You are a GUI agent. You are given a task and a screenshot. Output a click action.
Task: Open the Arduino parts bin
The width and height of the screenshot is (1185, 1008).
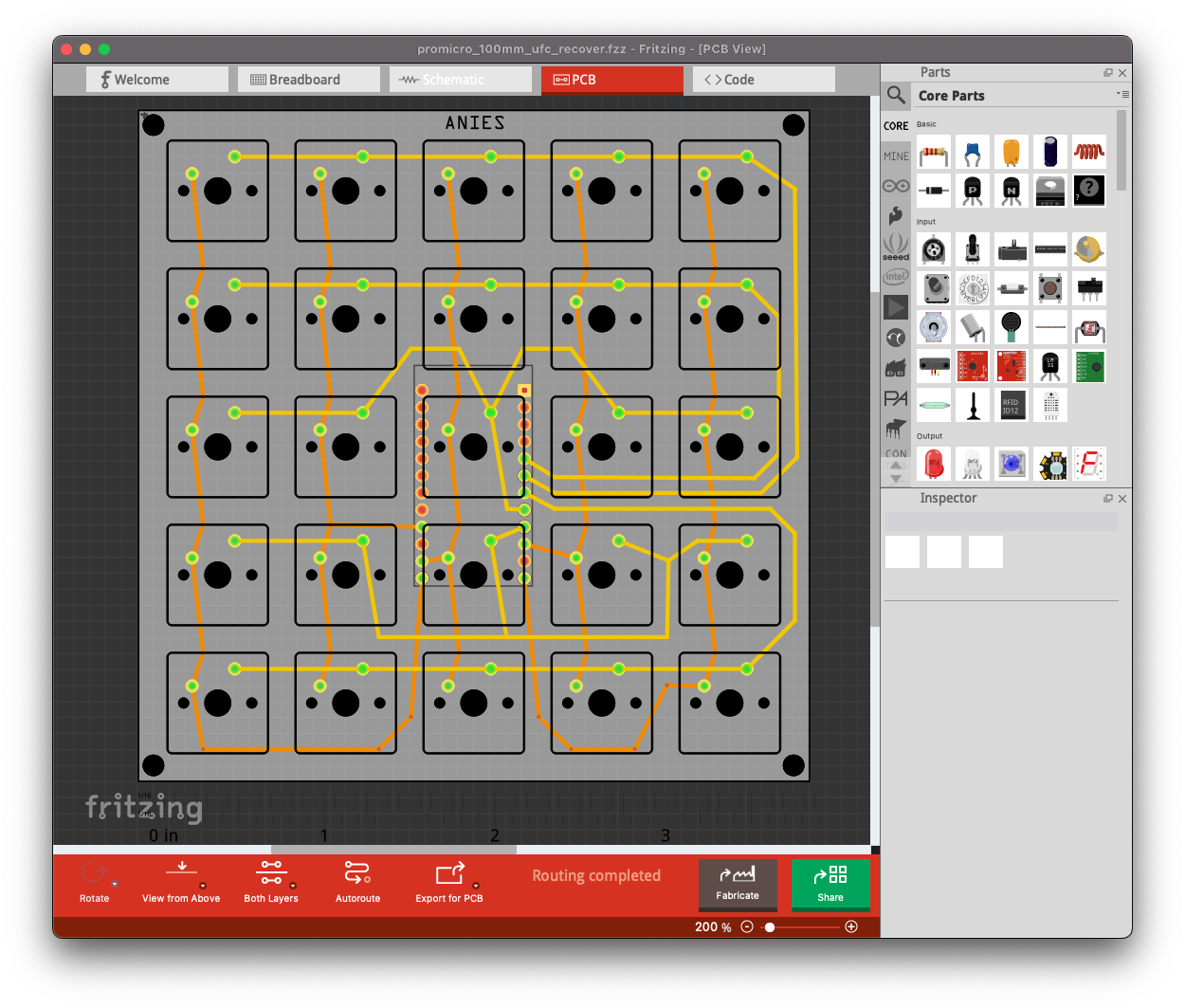pyautogui.click(x=896, y=186)
